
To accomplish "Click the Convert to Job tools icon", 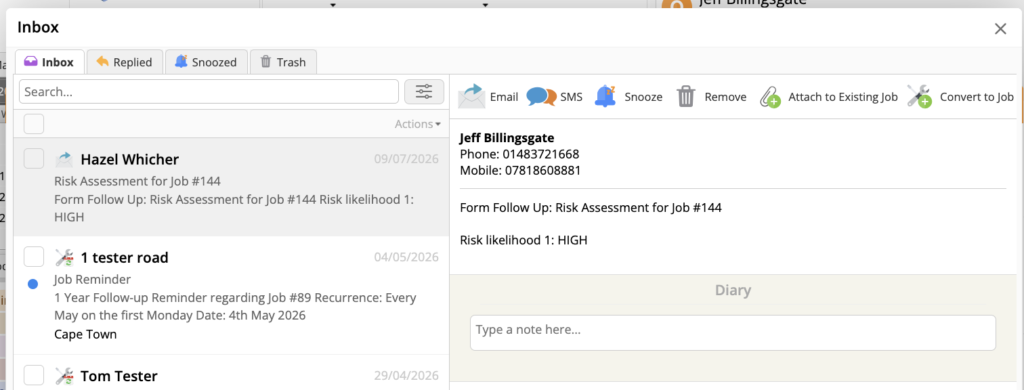I will [920, 97].
